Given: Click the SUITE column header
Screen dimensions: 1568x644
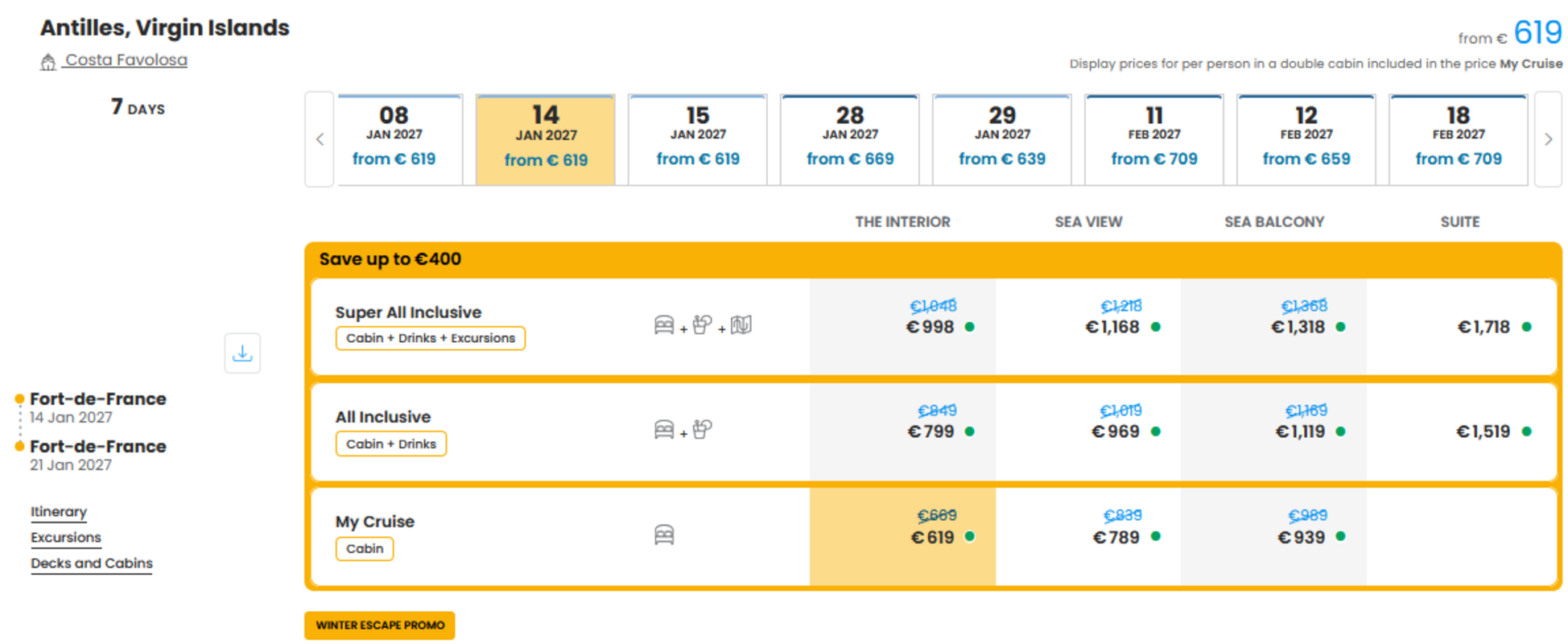Looking at the screenshot, I should [1460, 222].
